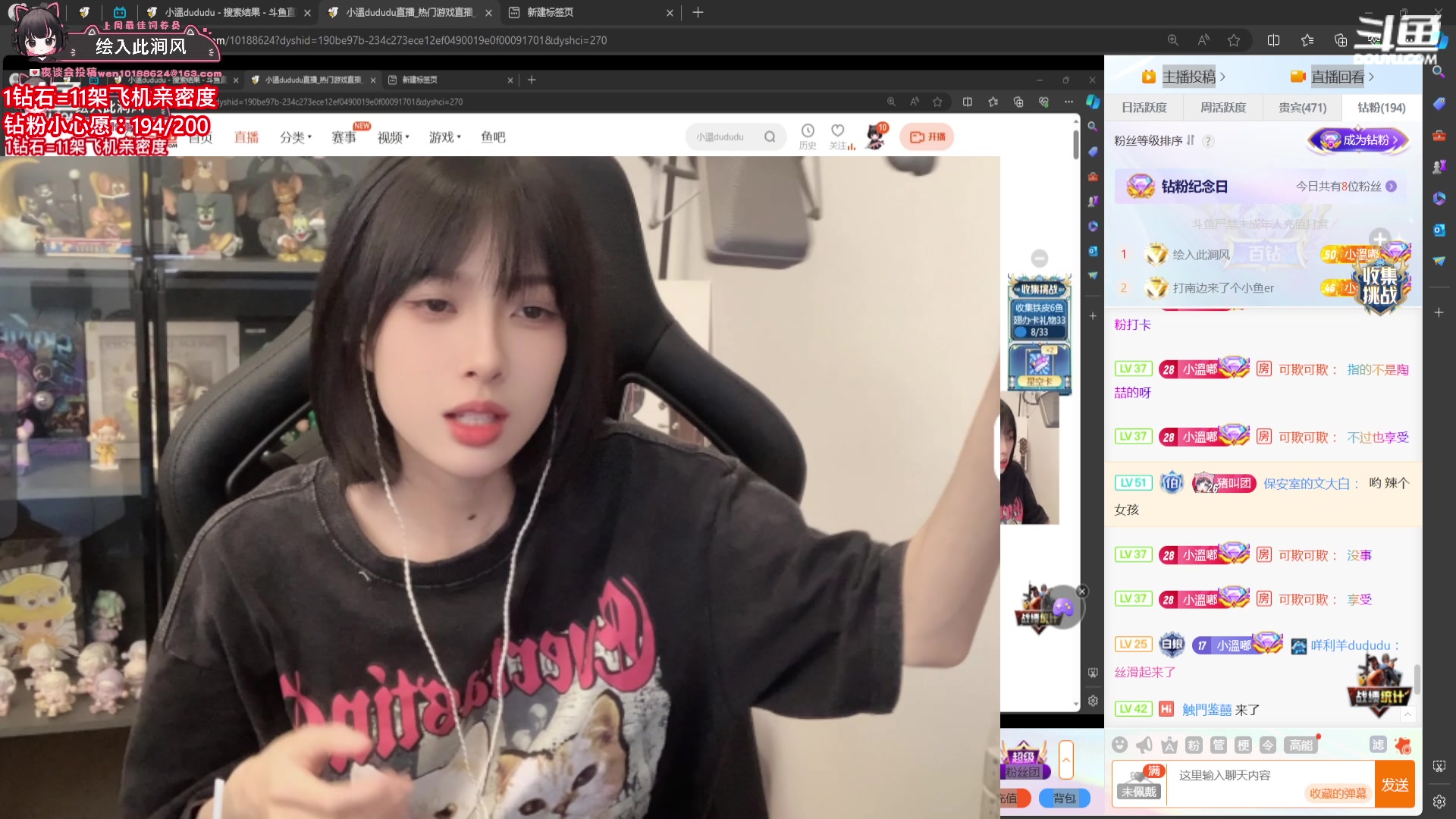The width and height of the screenshot is (1456, 819).
Task: Toggle favorite star in nested browser address bar
Action: point(938,102)
